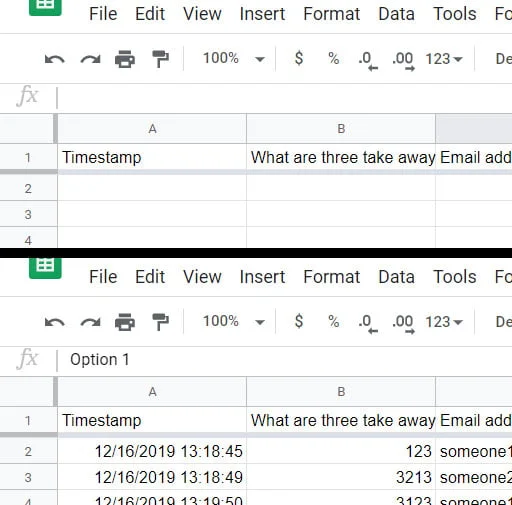This screenshot has width=512, height=505.
Task: Open View menu in top spreadsheet
Action: 202,14
